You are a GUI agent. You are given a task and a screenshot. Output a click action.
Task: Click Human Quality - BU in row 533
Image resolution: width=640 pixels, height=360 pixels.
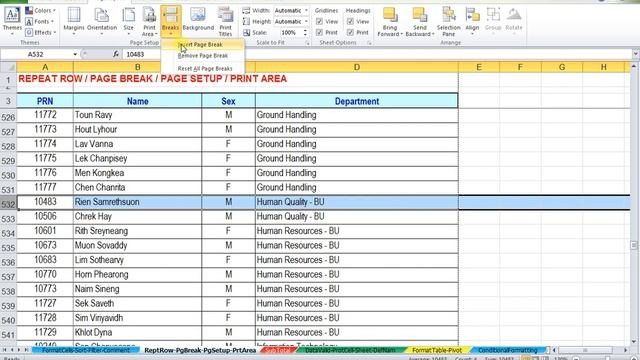tap(357, 216)
